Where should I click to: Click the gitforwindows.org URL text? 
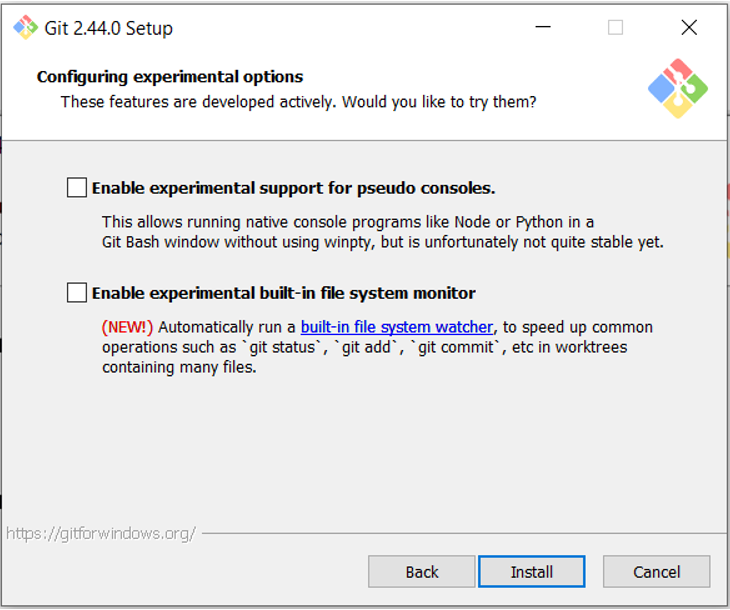[x=101, y=533]
